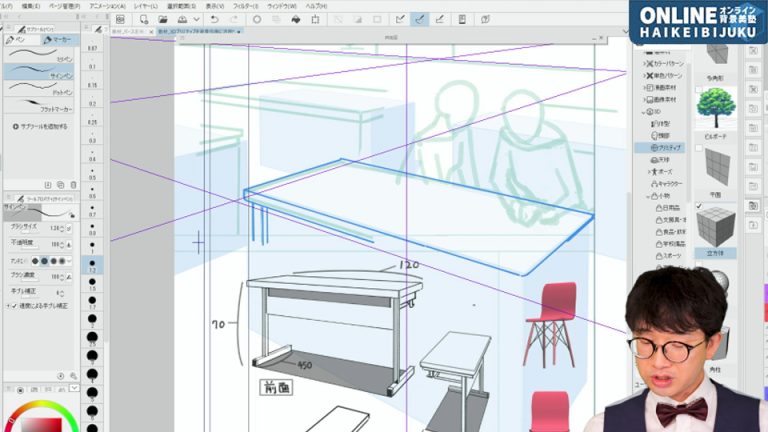Expand the 単色パターン tree node

(x=645, y=75)
